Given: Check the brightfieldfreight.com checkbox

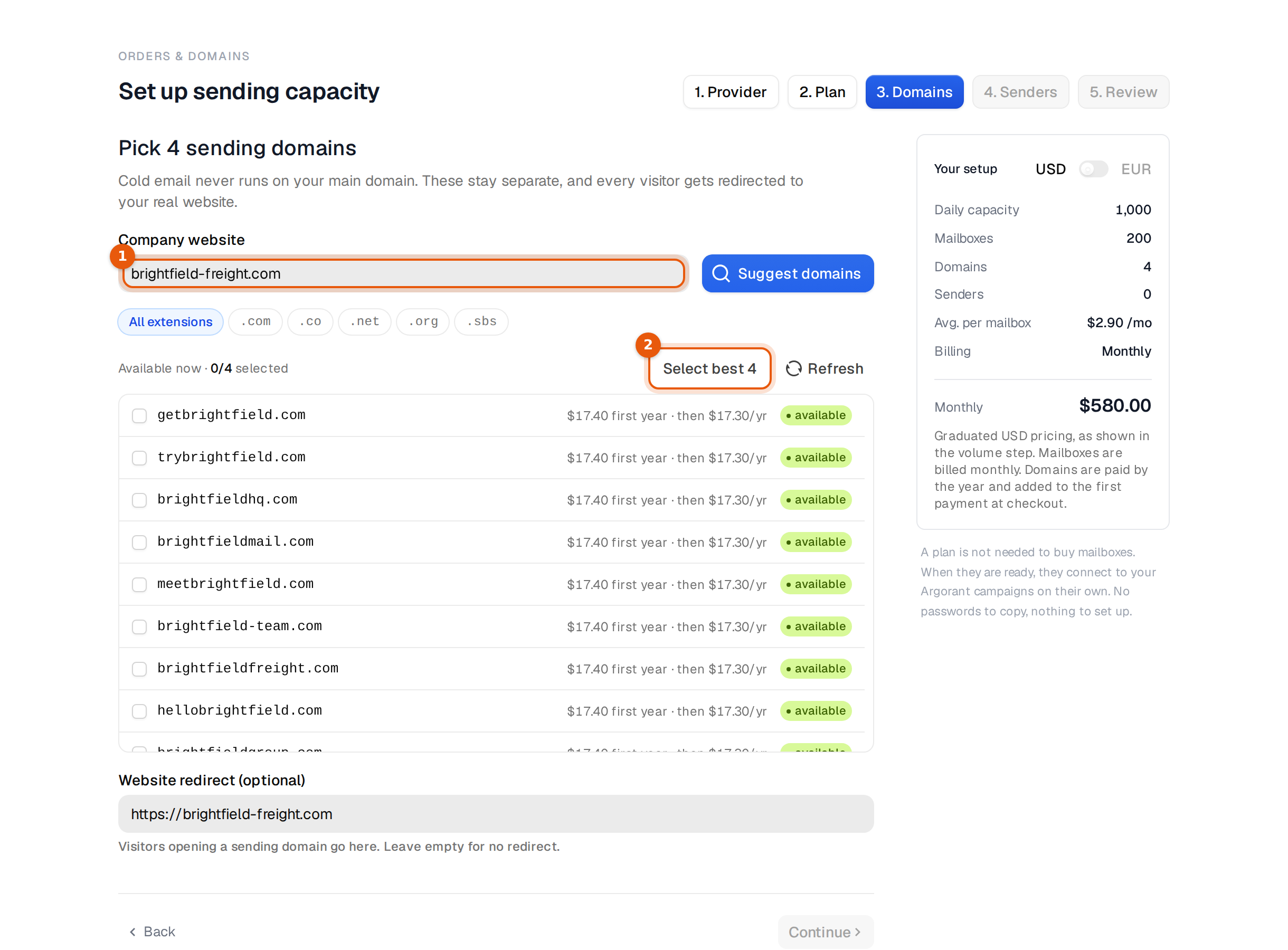Looking at the screenshot, I should point(139,669).
